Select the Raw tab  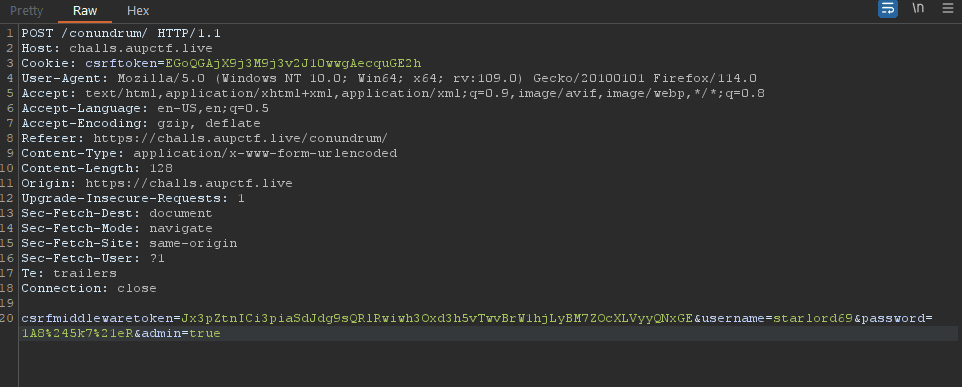pos(85,10)
